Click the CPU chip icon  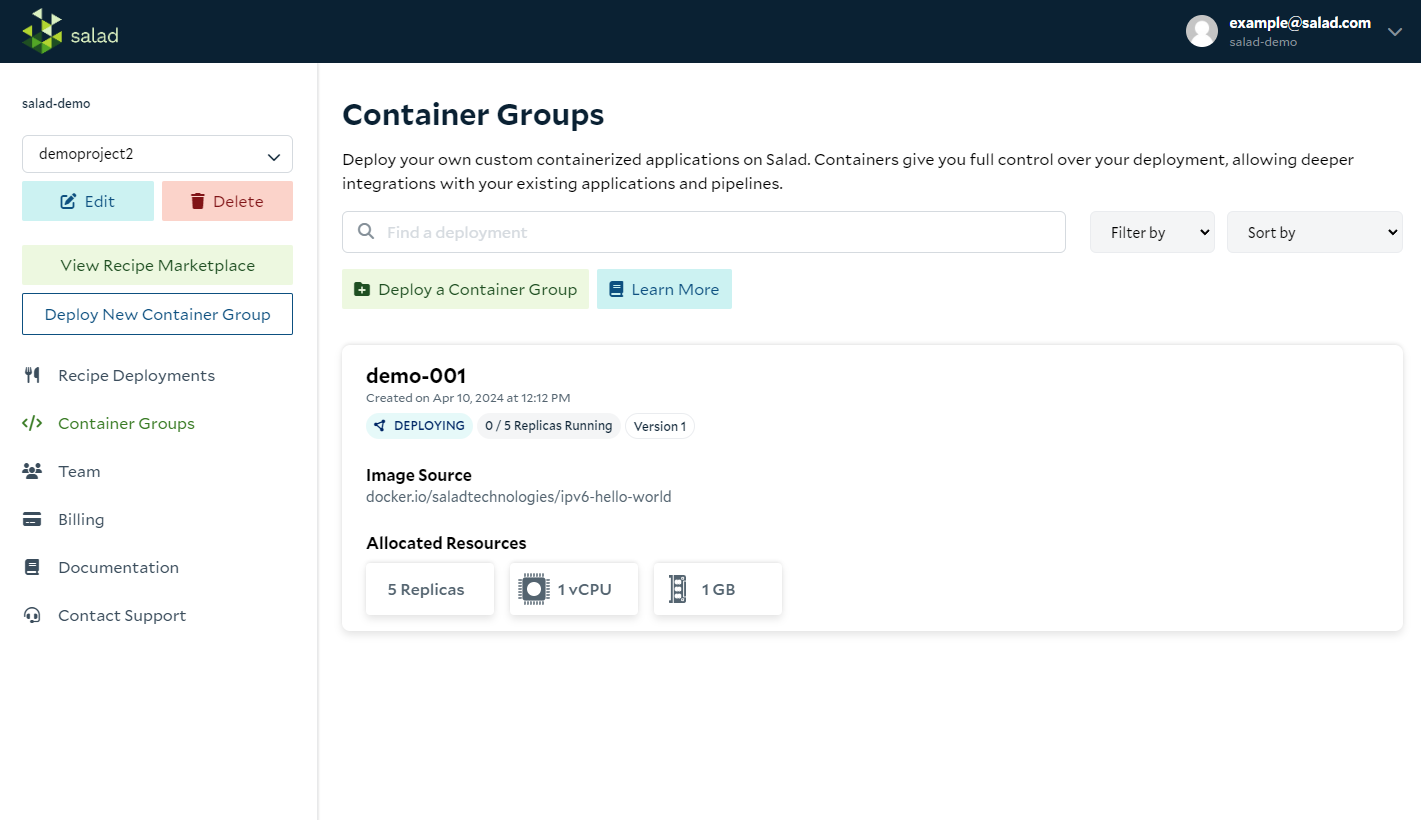(x=534, y=589)
